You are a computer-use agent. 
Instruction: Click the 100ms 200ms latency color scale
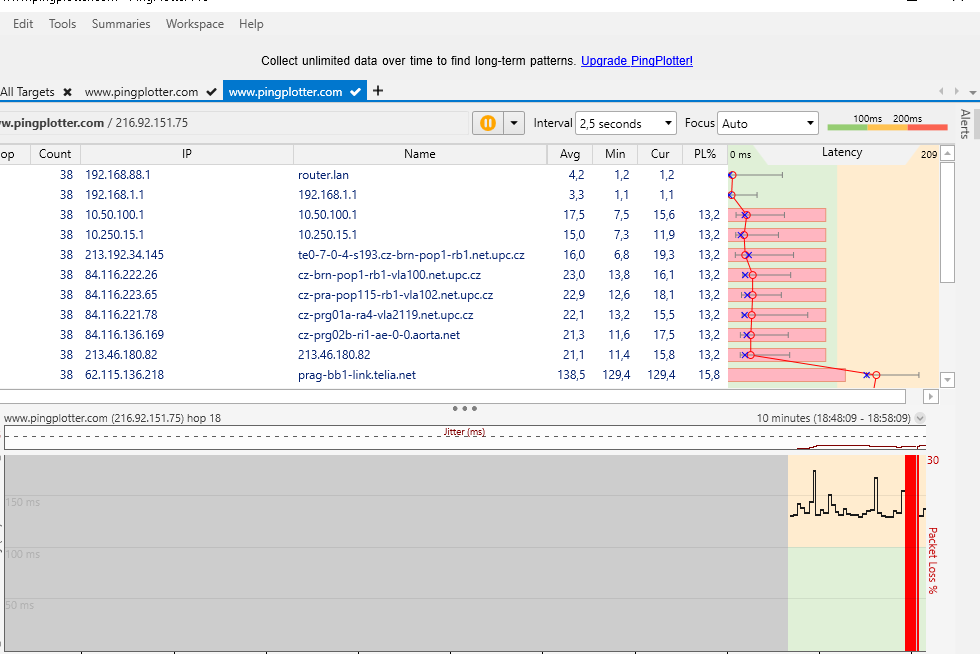coord(887,123)
